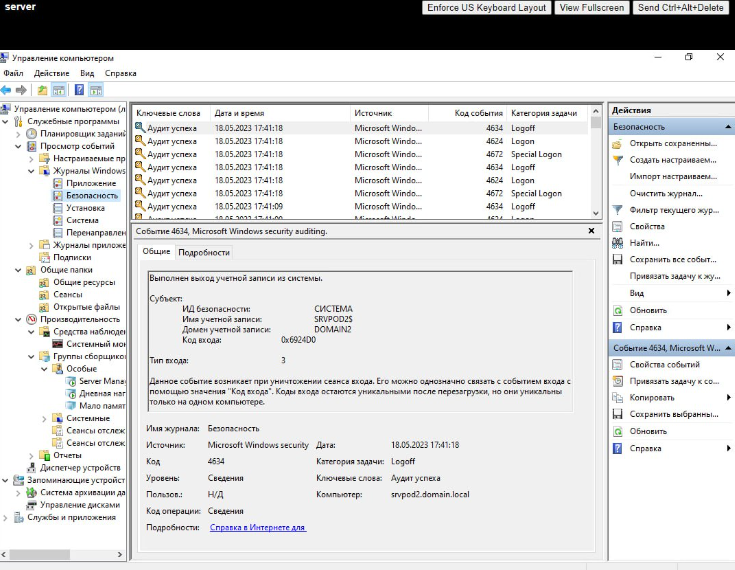Viewport: 735px width, 570px height.
Task: Click the View Fullscreen button
Action: [x=592, y=8]
